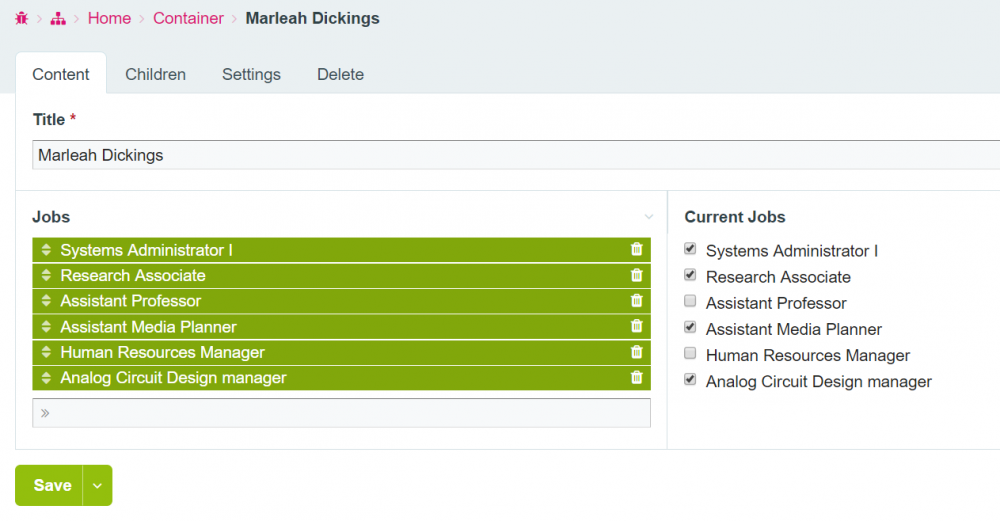Click trash icon for Assistant Professor
The image size is (1000, 521).
(636, 300)
